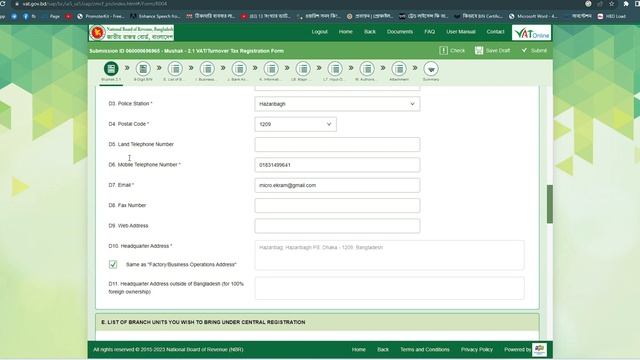Screen dimensions: 640x360
Task: Click the Mobile Telephone Number field
Action: (337, 165)
